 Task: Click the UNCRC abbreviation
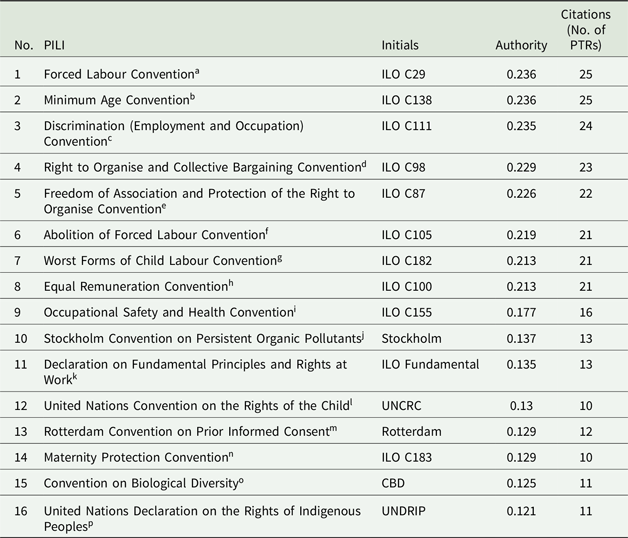pos(401,406)
